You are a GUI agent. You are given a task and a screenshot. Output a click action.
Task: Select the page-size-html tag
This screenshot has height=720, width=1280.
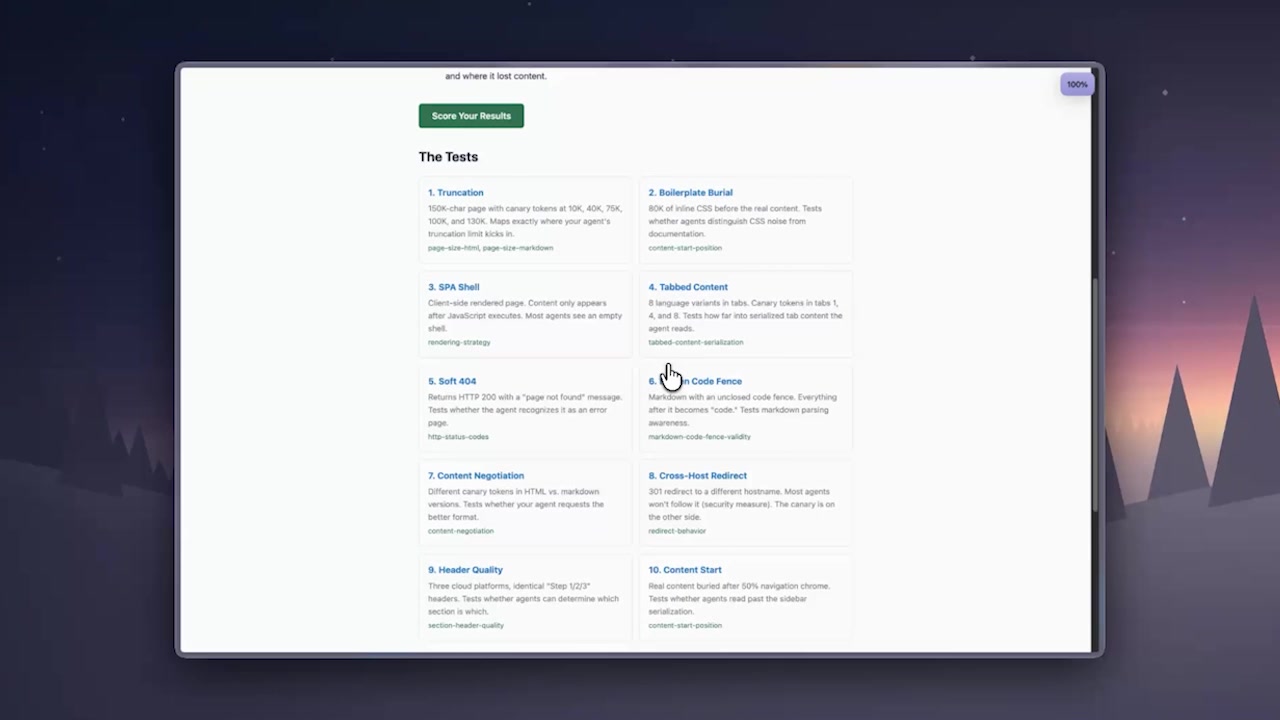click(453, 247)
